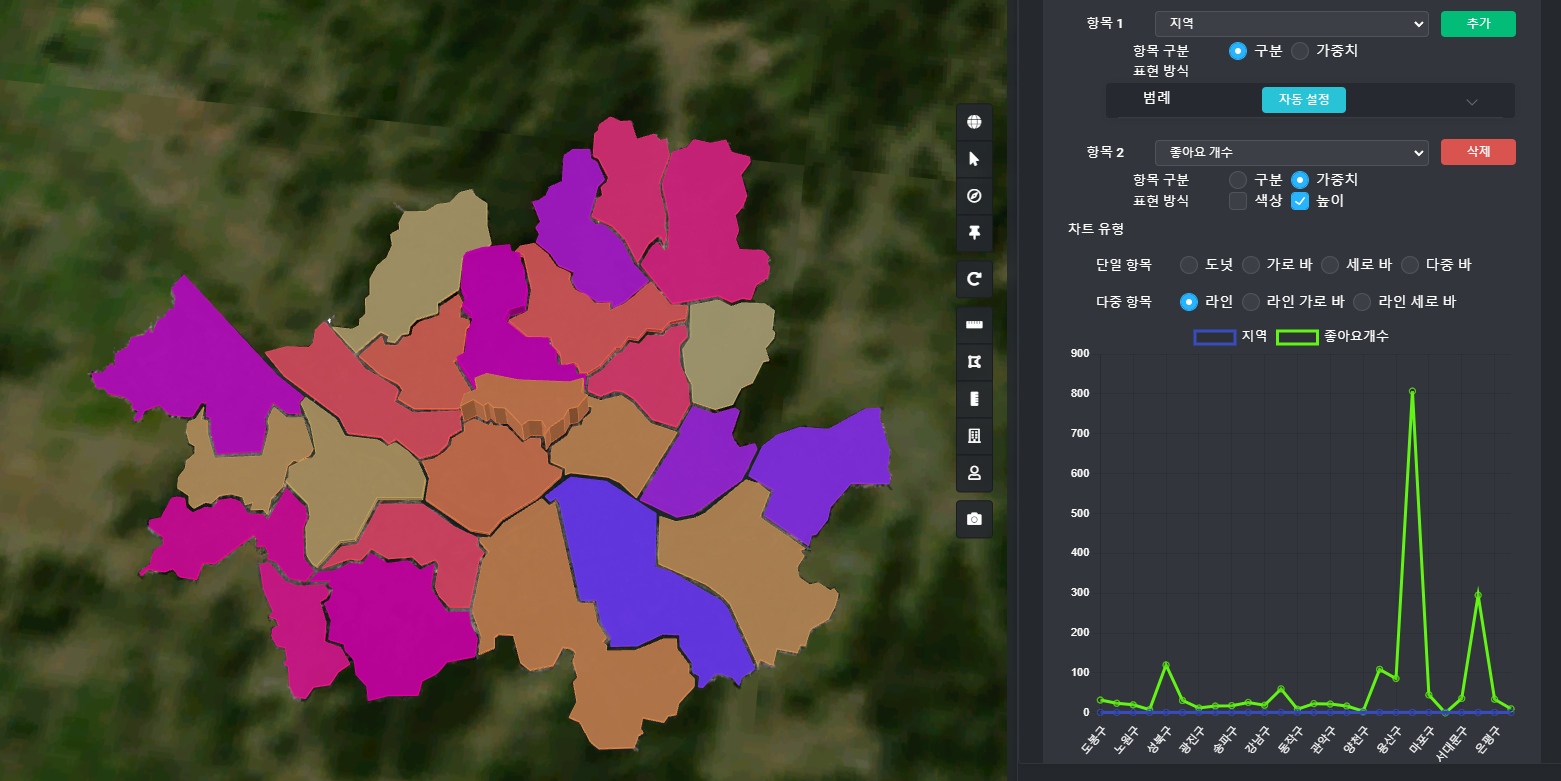Open the 지역 dropdown for 항목 1
This screenshot has width=1561, height=781.
(1291, 24)
